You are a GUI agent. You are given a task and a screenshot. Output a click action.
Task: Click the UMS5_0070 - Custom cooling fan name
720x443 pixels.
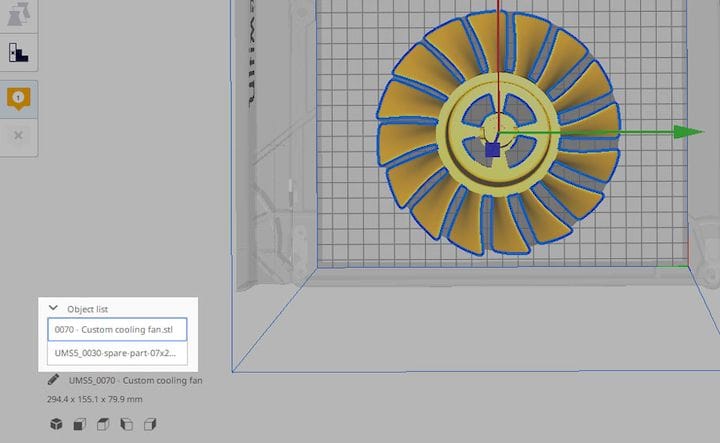click(x=135, y=380)
